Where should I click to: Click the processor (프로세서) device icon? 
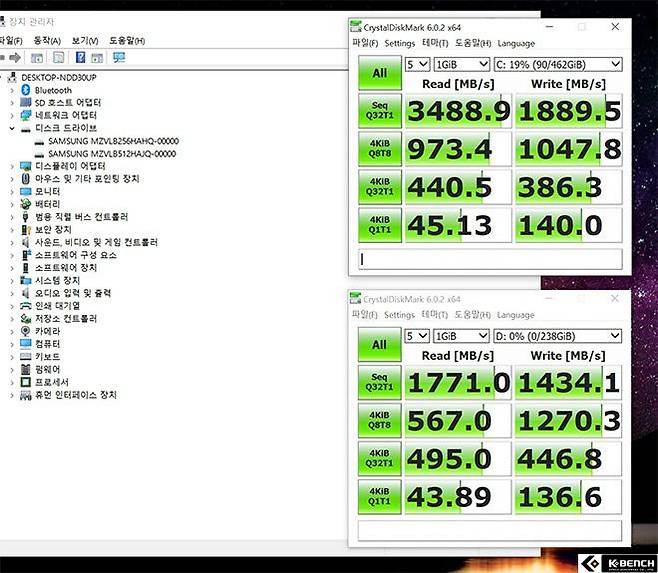(x=26, y=382)
